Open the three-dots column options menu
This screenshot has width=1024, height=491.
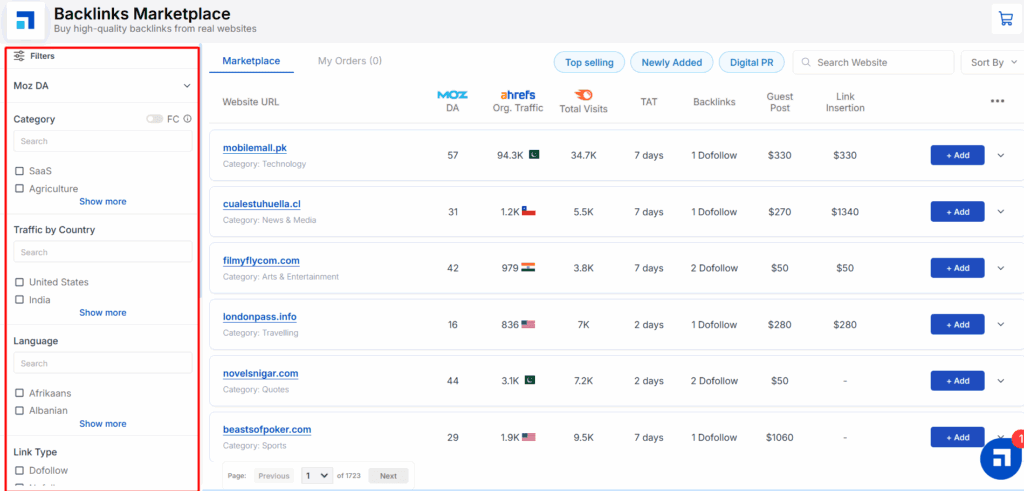(997, 101)
